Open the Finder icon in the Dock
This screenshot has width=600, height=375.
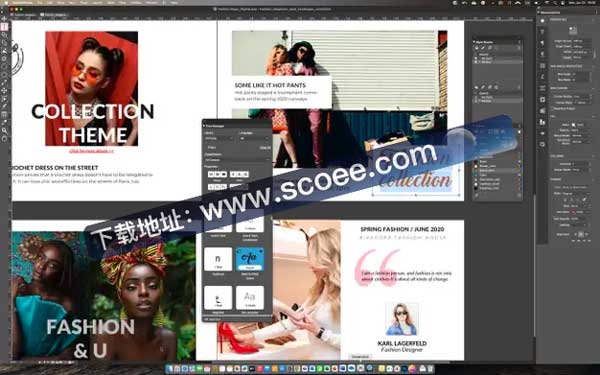(x=170, y=368)
